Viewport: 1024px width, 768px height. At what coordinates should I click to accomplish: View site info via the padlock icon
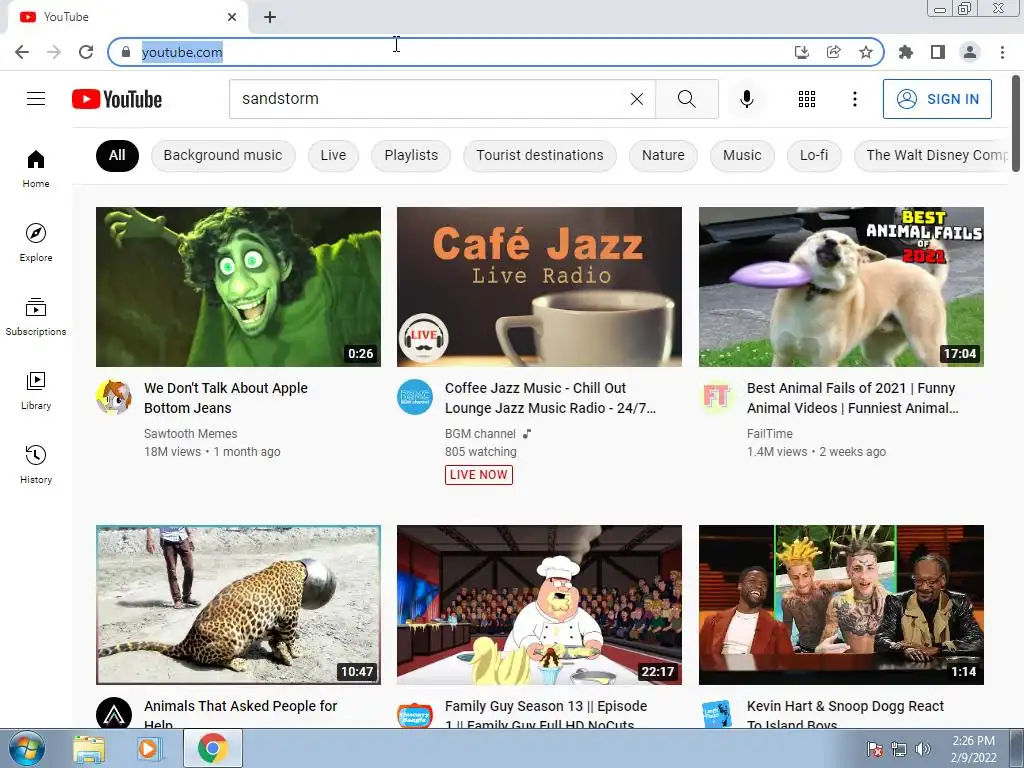[126, 52]
